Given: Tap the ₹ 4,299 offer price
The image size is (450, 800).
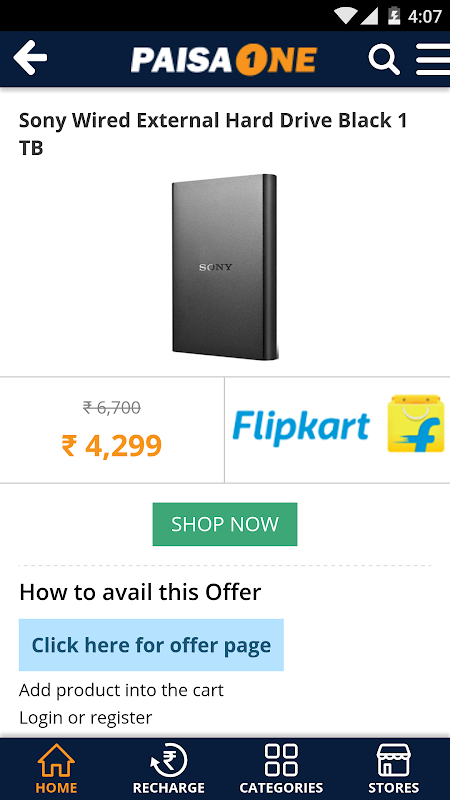Looking at the screenshot, I should (x=111, y=445).
